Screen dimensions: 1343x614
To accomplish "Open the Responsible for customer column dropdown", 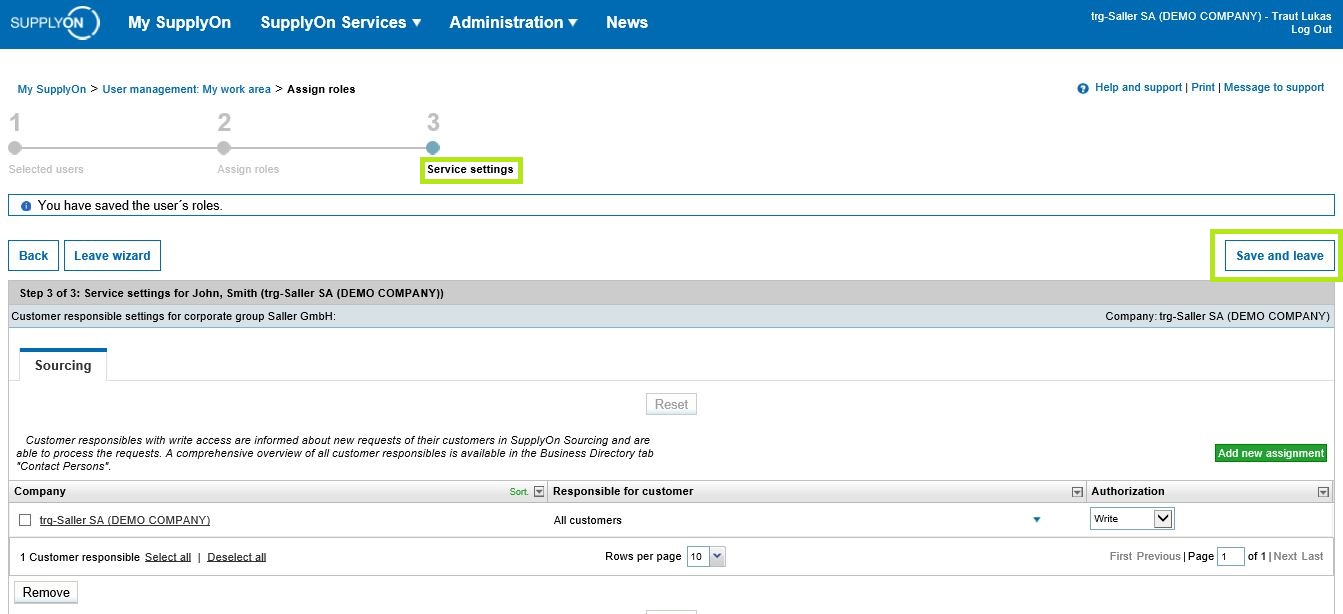I will coord(1077,492).
